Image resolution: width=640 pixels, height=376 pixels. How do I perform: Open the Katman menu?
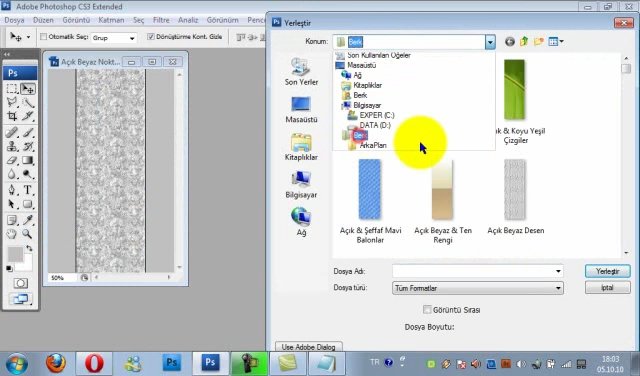tap(111, 20)
